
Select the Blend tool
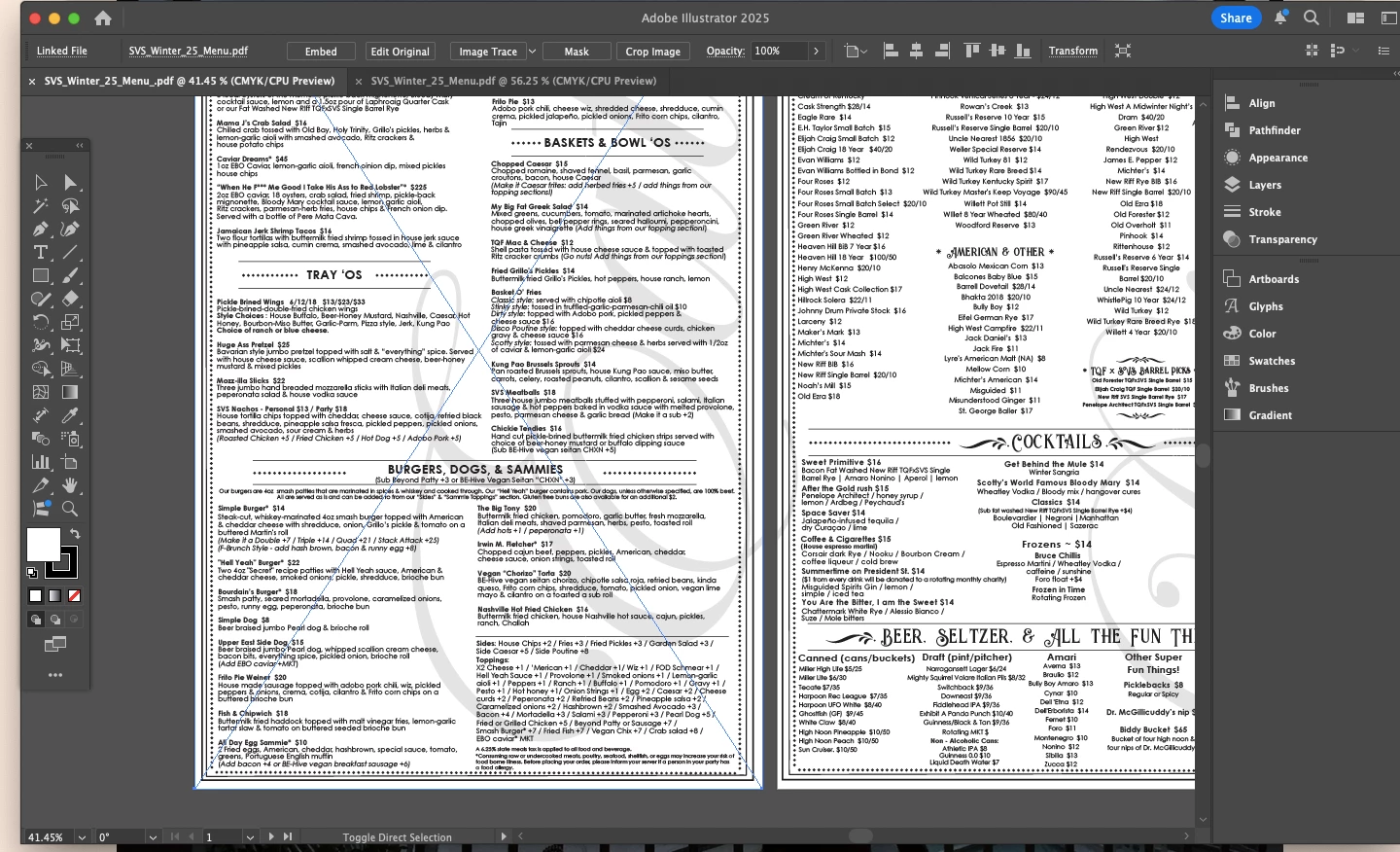(x=41, y=439)
